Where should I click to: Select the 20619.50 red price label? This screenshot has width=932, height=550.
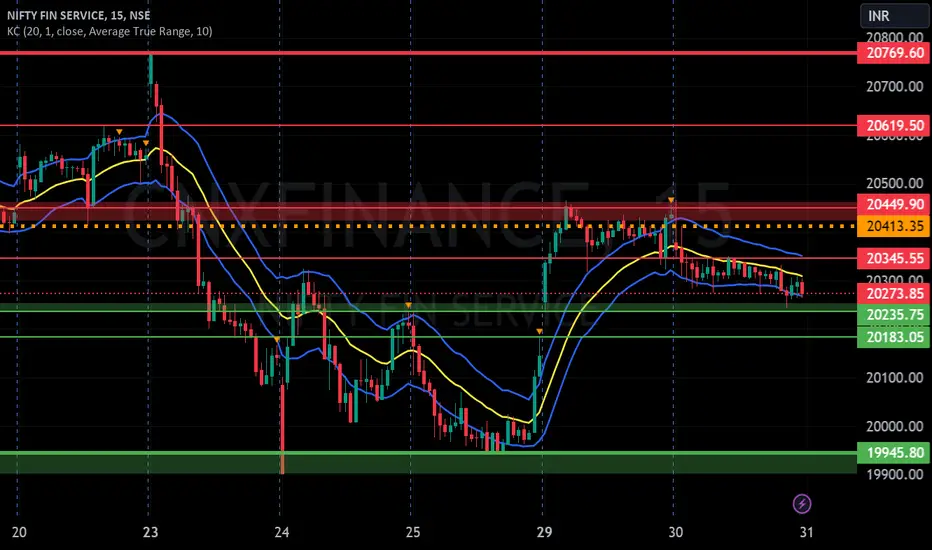pos(893,125)
